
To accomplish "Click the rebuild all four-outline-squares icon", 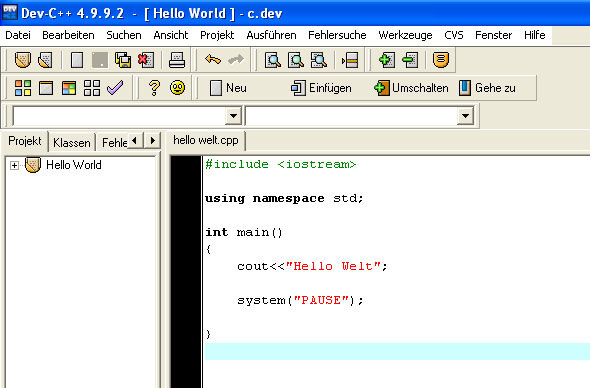I will coord(92,88).
